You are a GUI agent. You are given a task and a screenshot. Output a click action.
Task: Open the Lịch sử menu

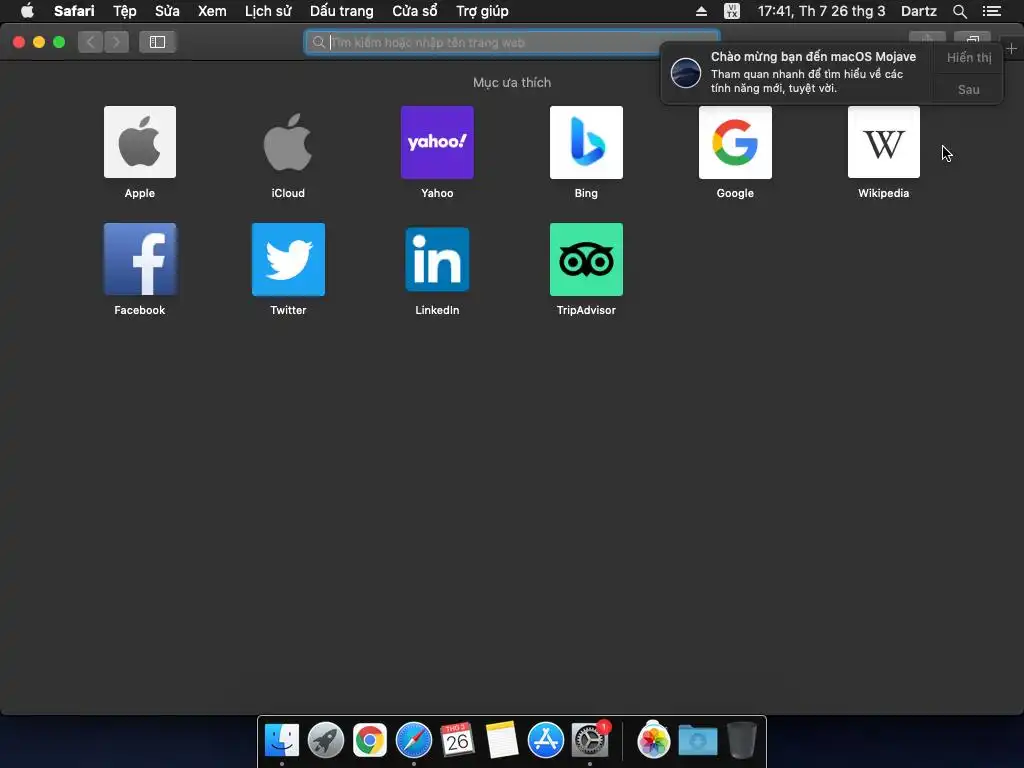(268, 11)
